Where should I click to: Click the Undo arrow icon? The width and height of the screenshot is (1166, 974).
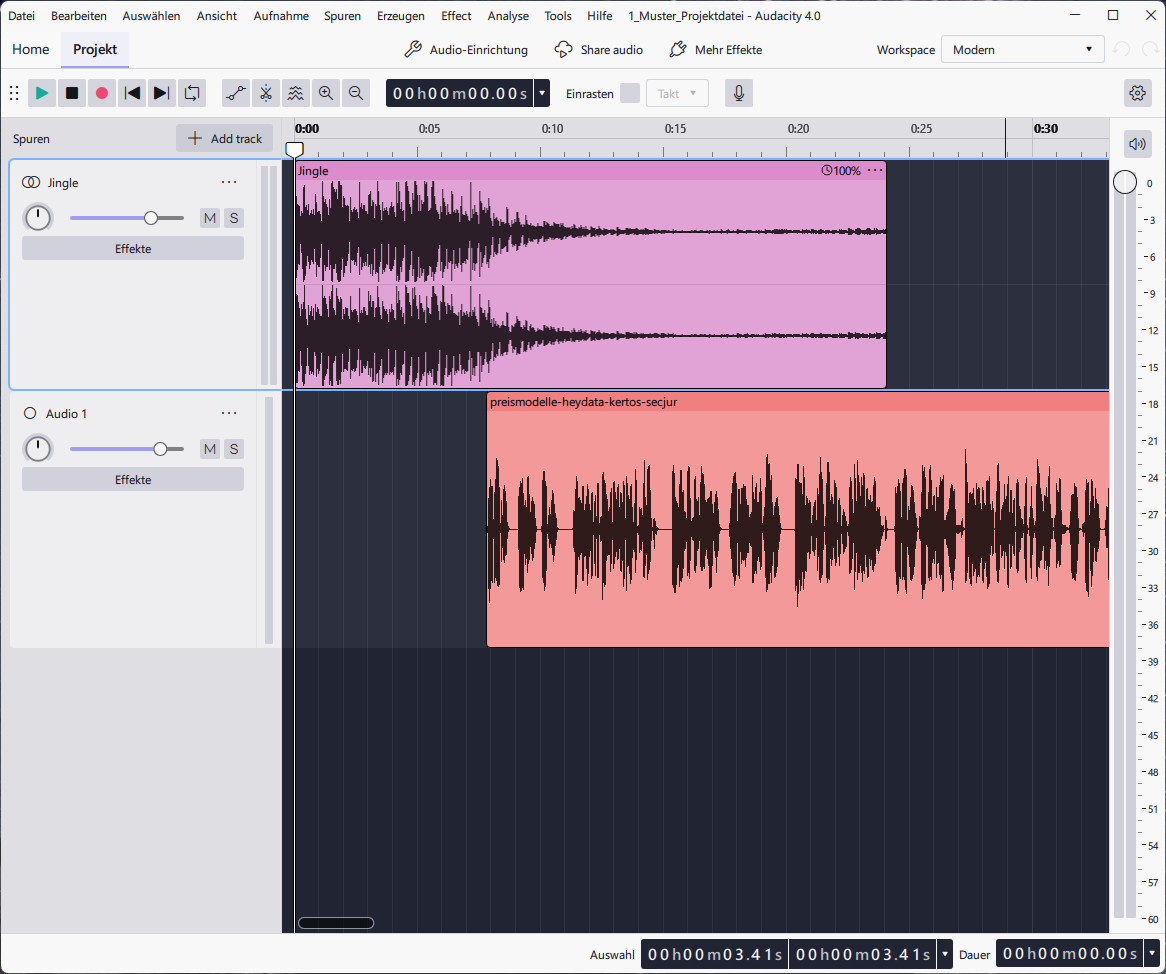coord(1121,49)
